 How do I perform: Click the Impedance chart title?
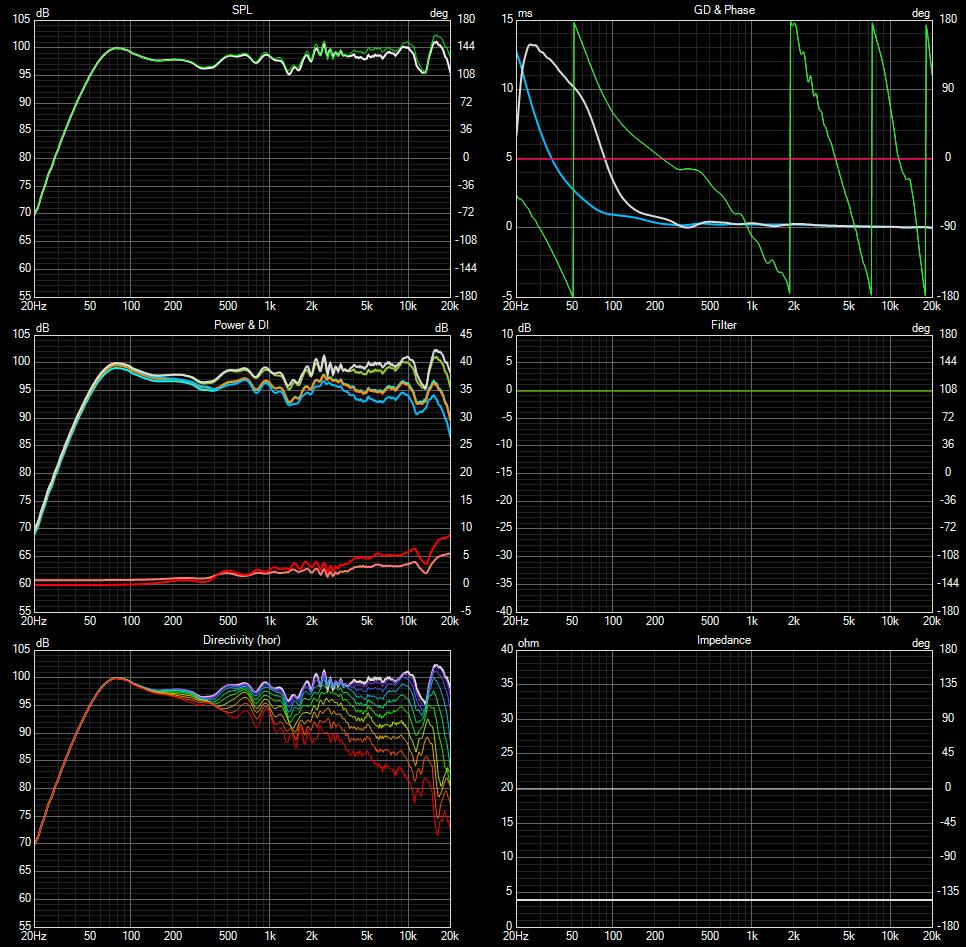(x=724, y=640)
